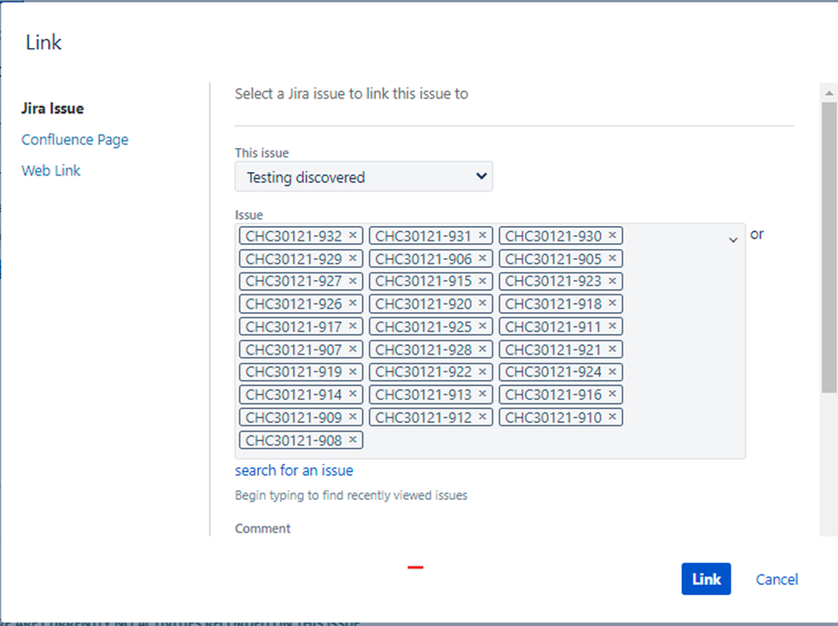Switch to Confluence Page tab

[x=75, y=140]
